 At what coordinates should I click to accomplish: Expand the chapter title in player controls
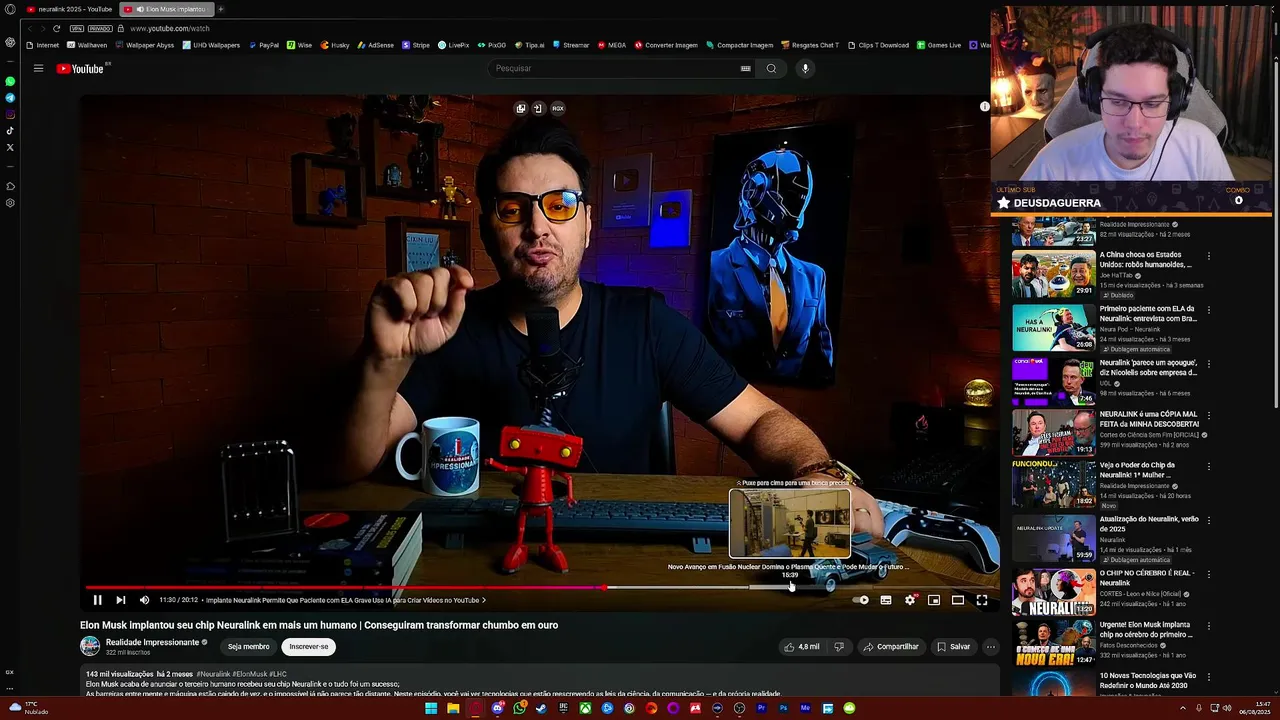tap(345, 600)
